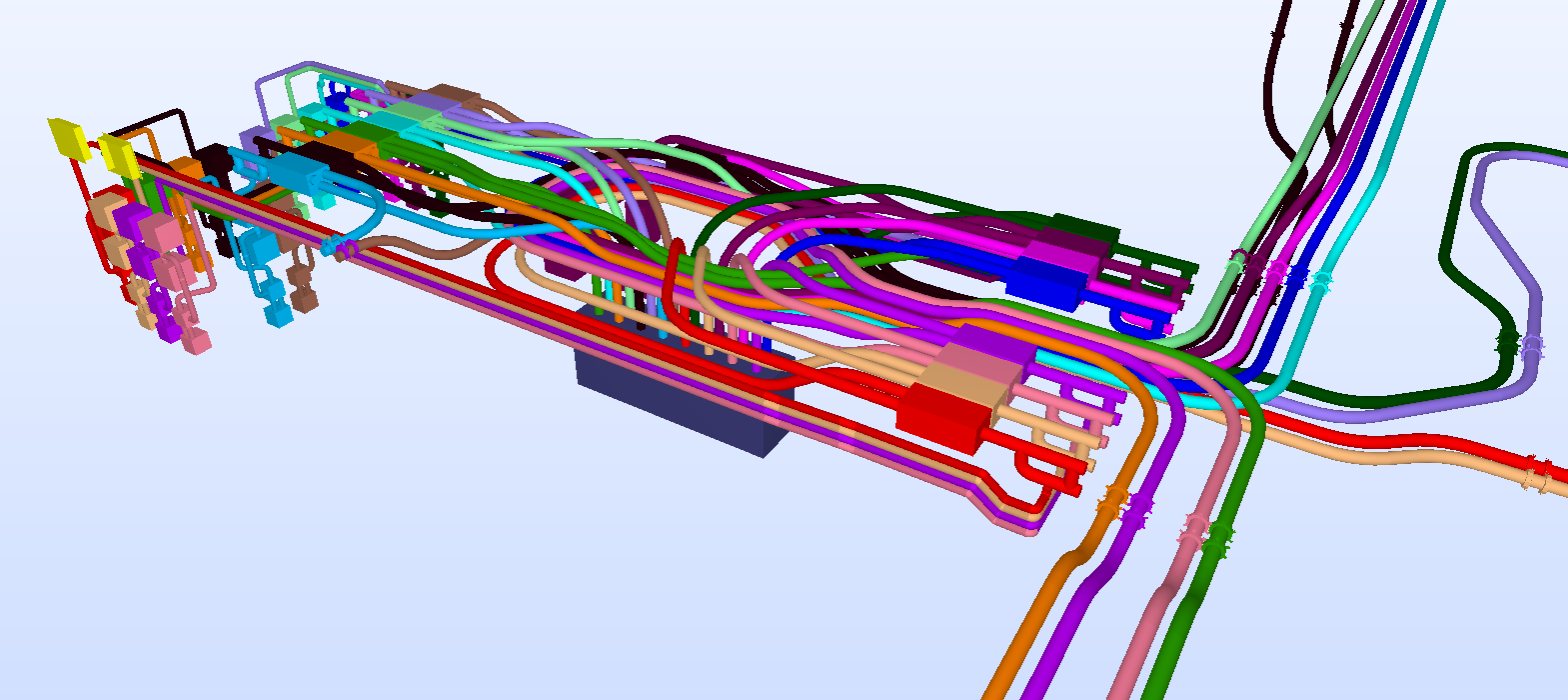1568x700 pixels.
Task: Select the small cyan connector at left
Action: 277,314
